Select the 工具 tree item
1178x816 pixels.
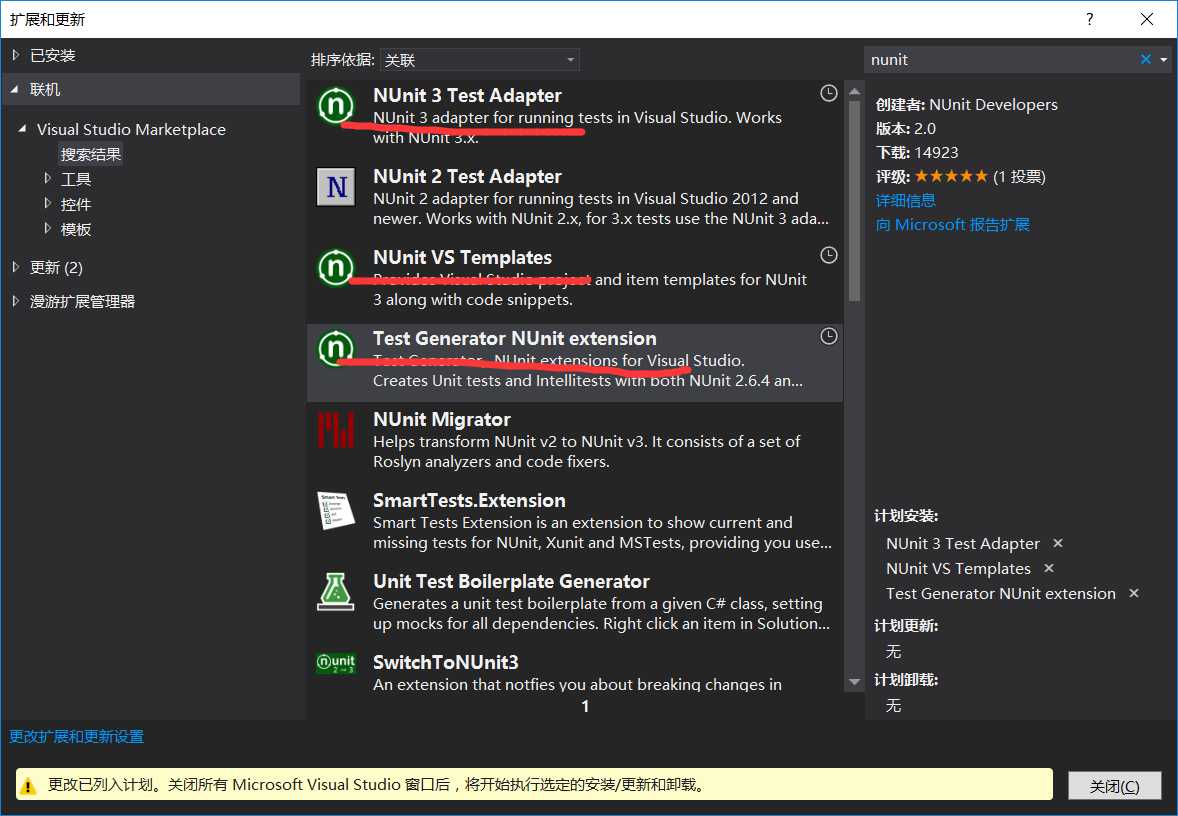coord(76,179)
